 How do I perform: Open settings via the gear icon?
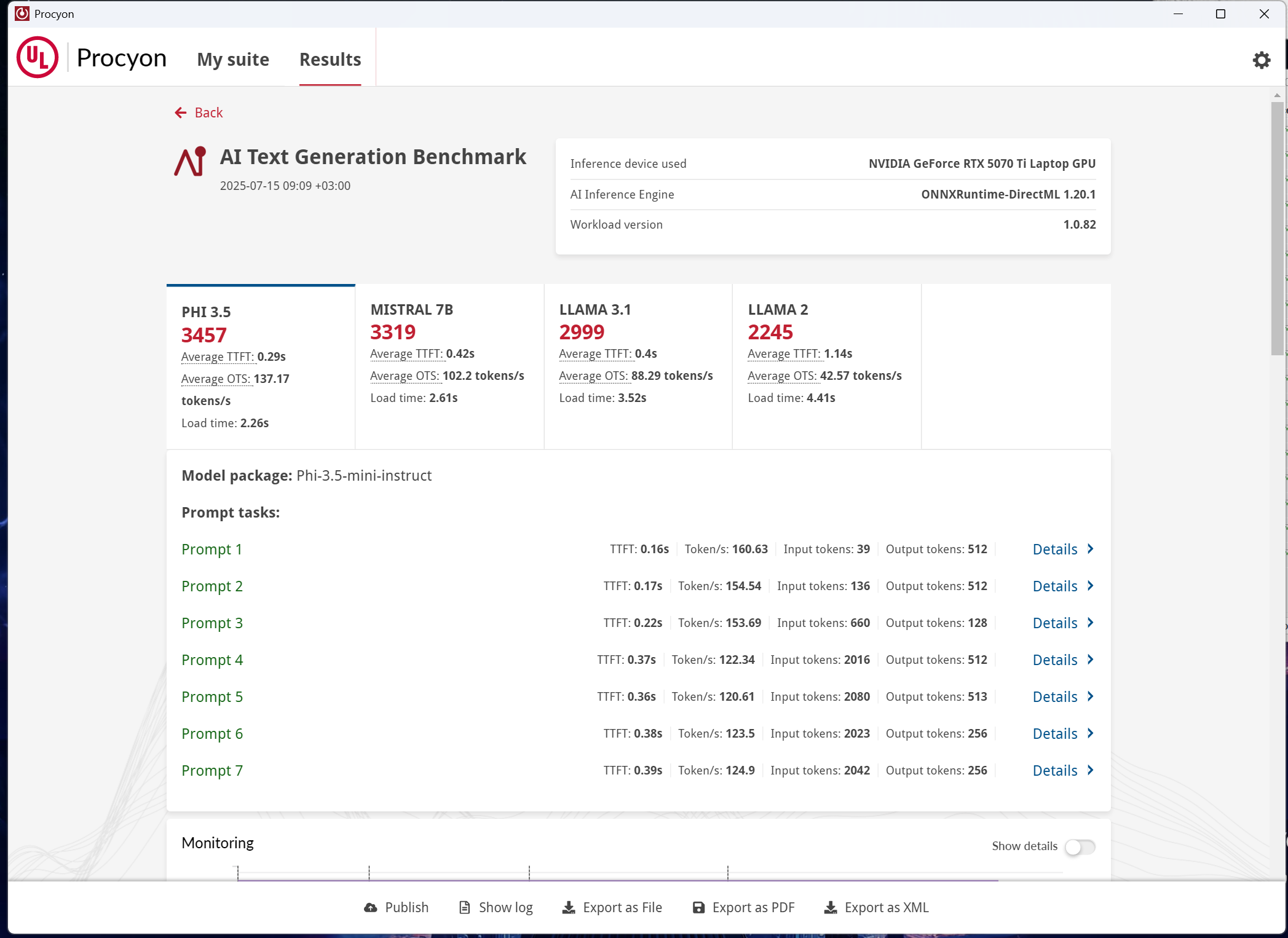click(x=1261, y=60)
